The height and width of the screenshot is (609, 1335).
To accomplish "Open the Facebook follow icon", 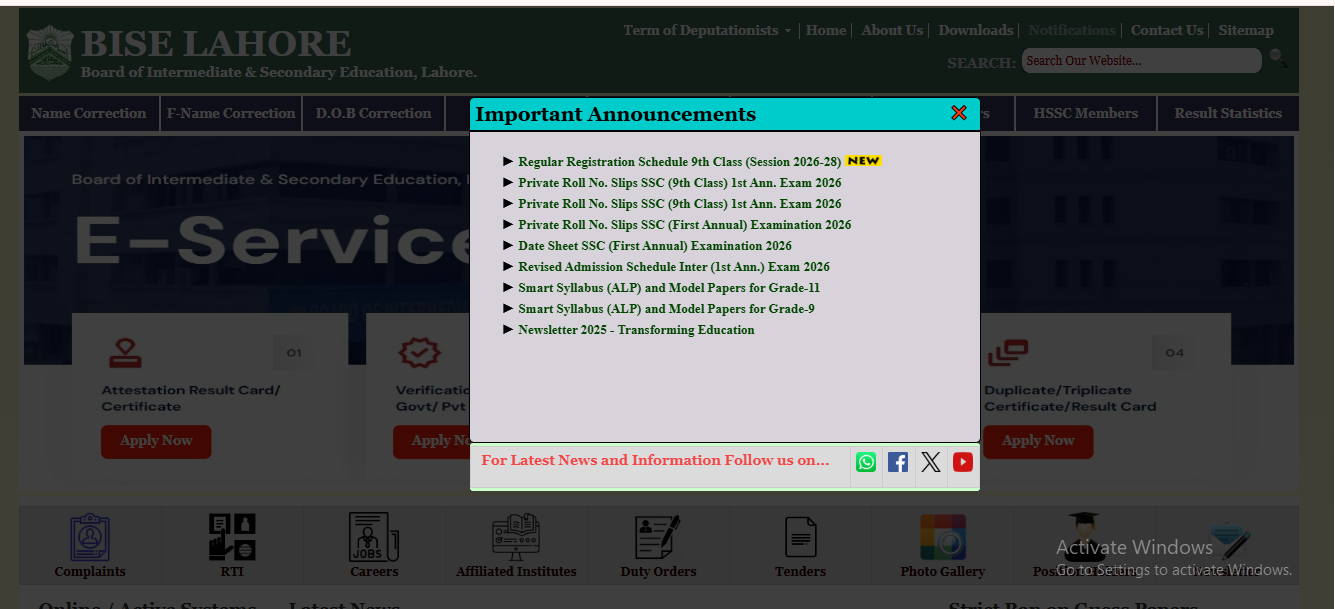I will tap(898, 462).
